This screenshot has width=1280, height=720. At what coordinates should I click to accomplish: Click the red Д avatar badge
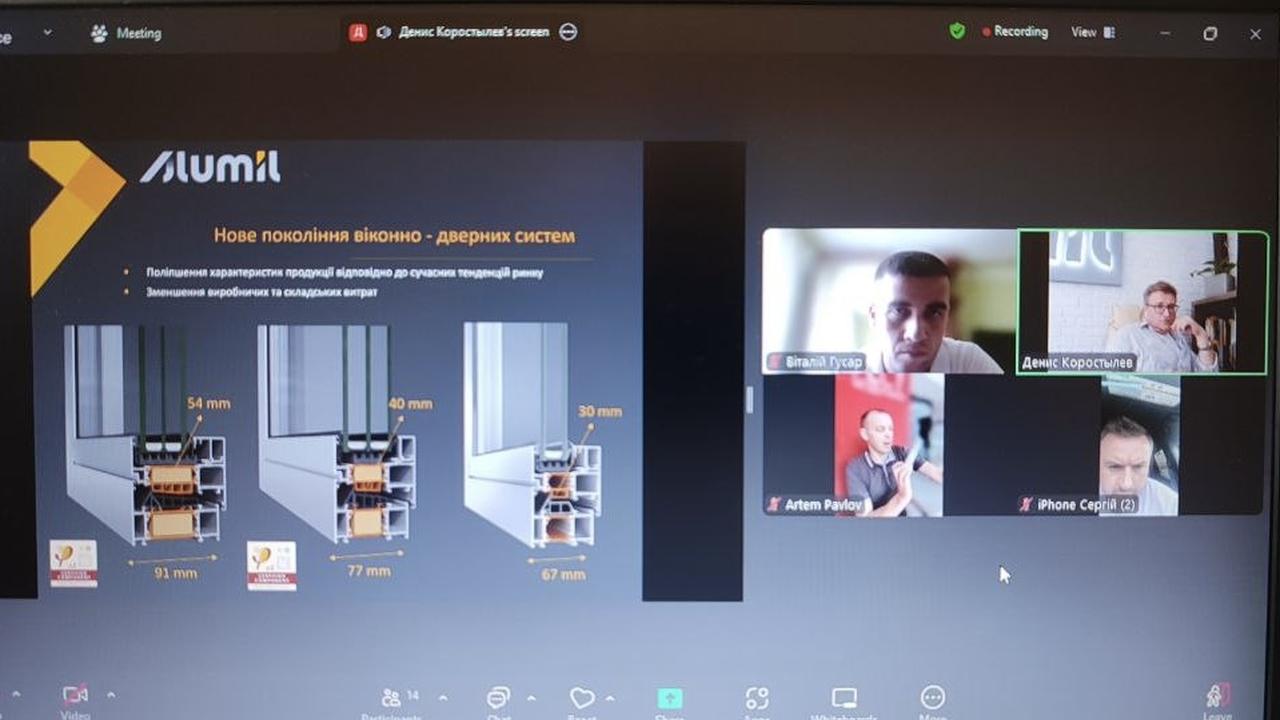357,32
